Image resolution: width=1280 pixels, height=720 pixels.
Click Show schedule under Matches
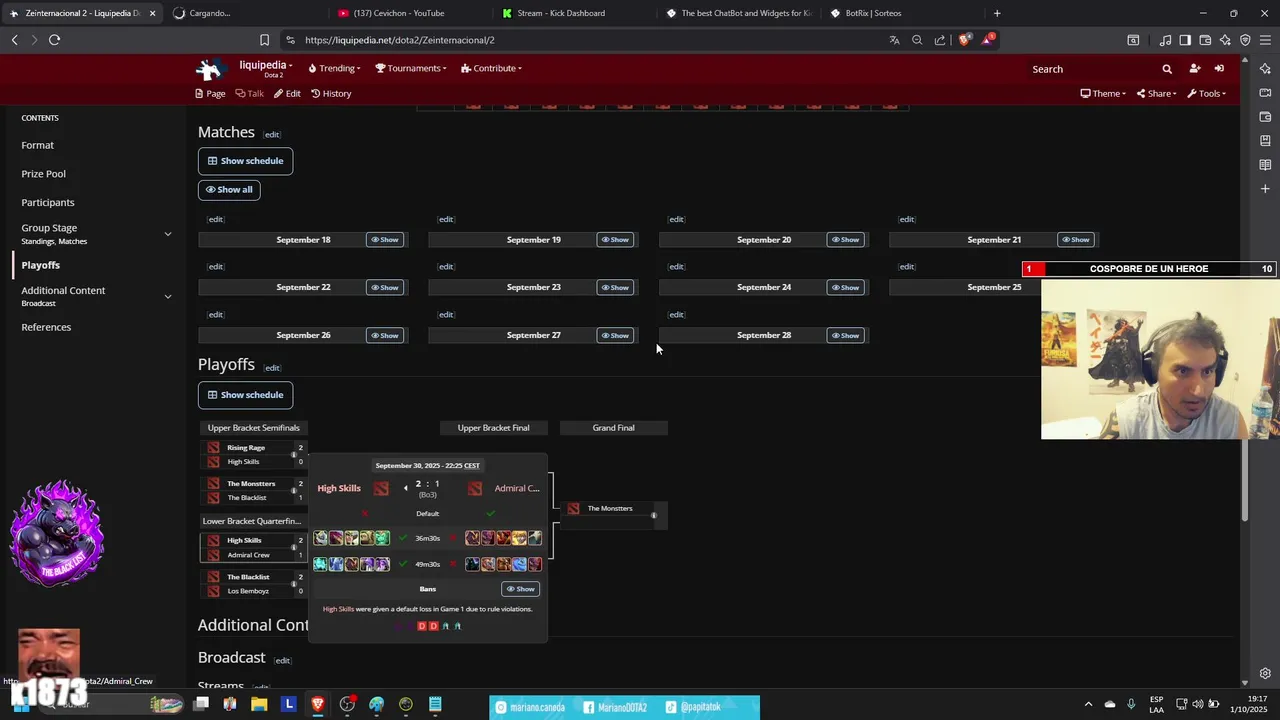[245, 161]
